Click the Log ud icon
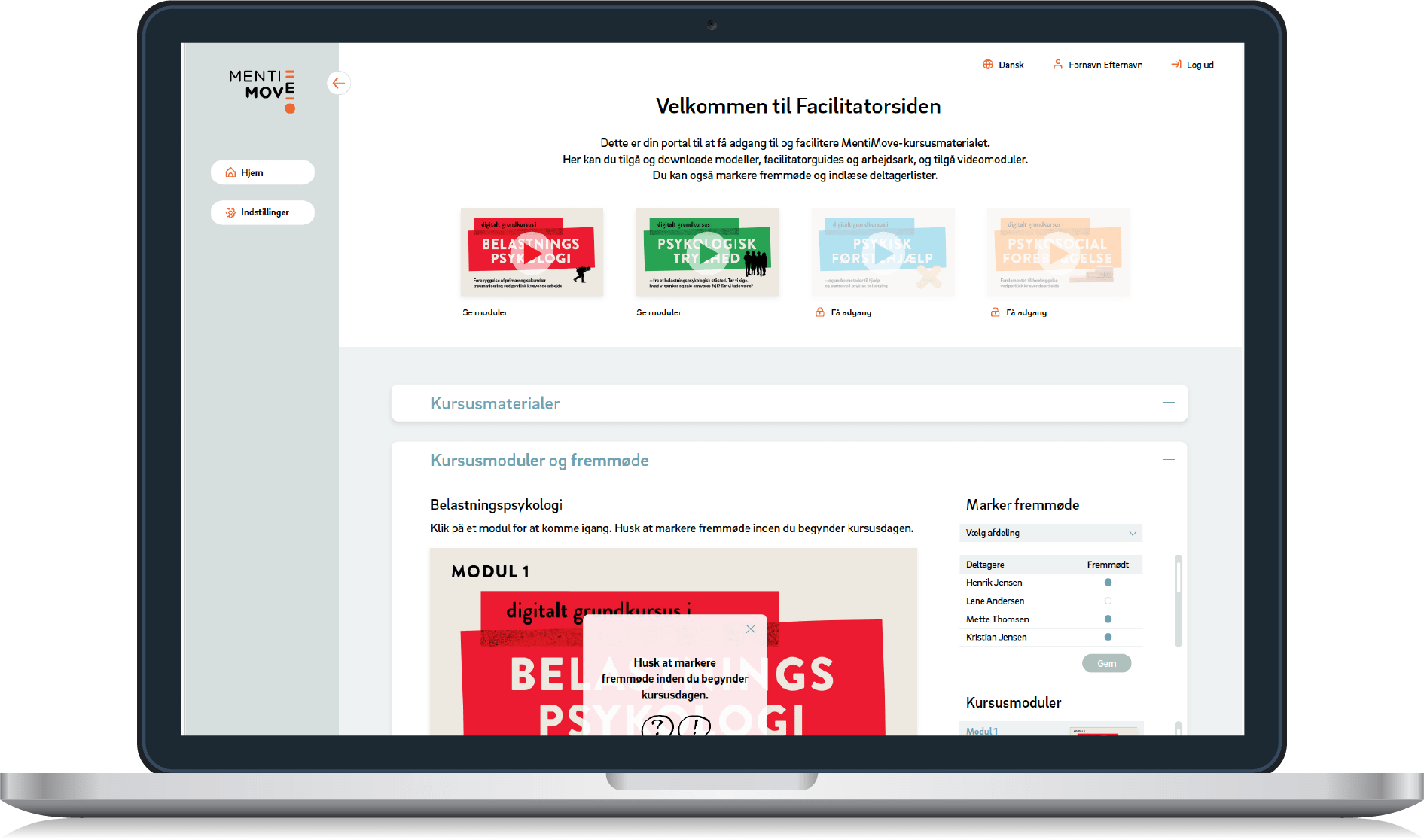This screenshot has width=1424, height=840. pyautogui.click(x=1176, y=65)
